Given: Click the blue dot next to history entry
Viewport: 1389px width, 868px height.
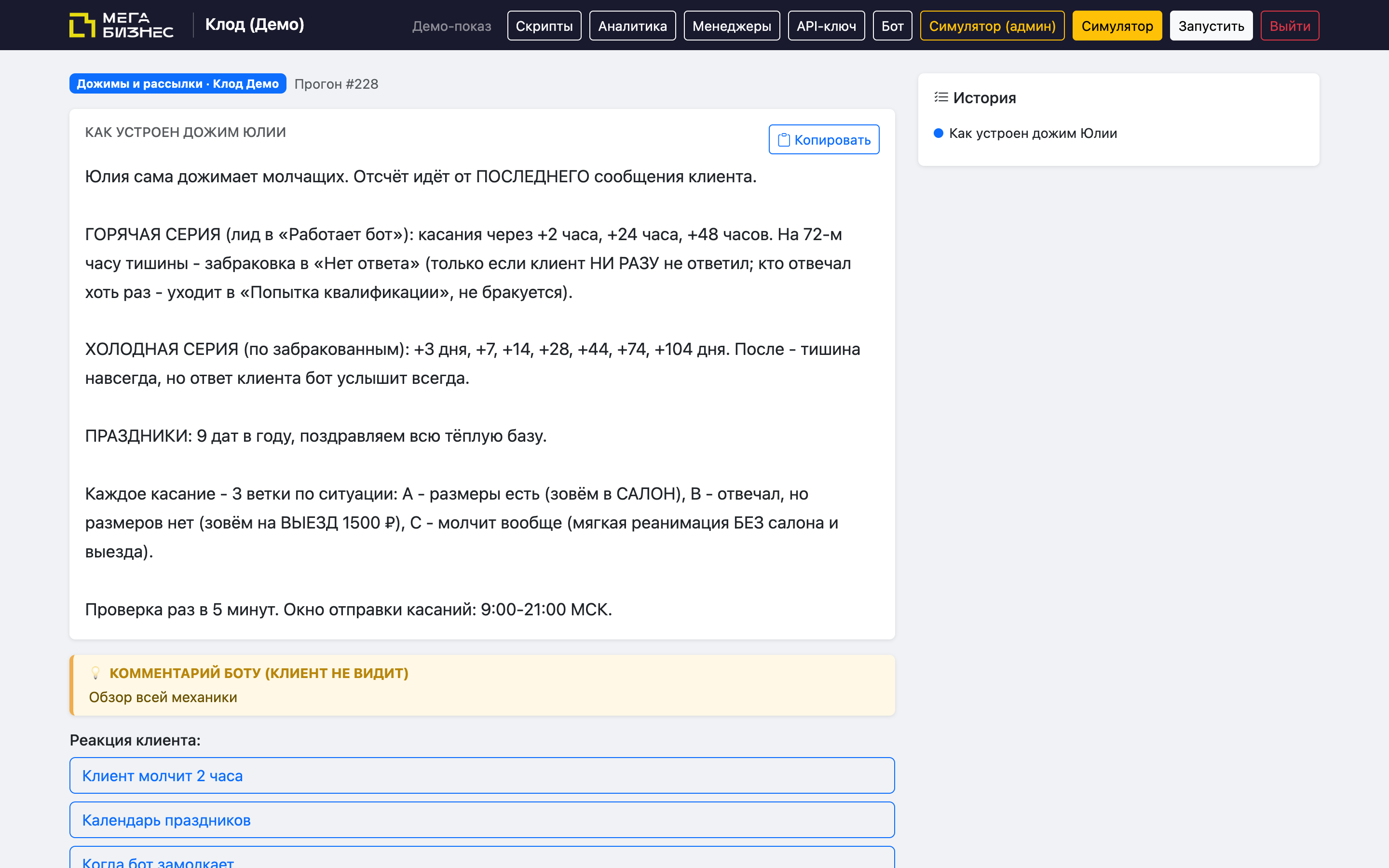Looking at the screenshot, I should pyautogui.click(x=939, y=133).
